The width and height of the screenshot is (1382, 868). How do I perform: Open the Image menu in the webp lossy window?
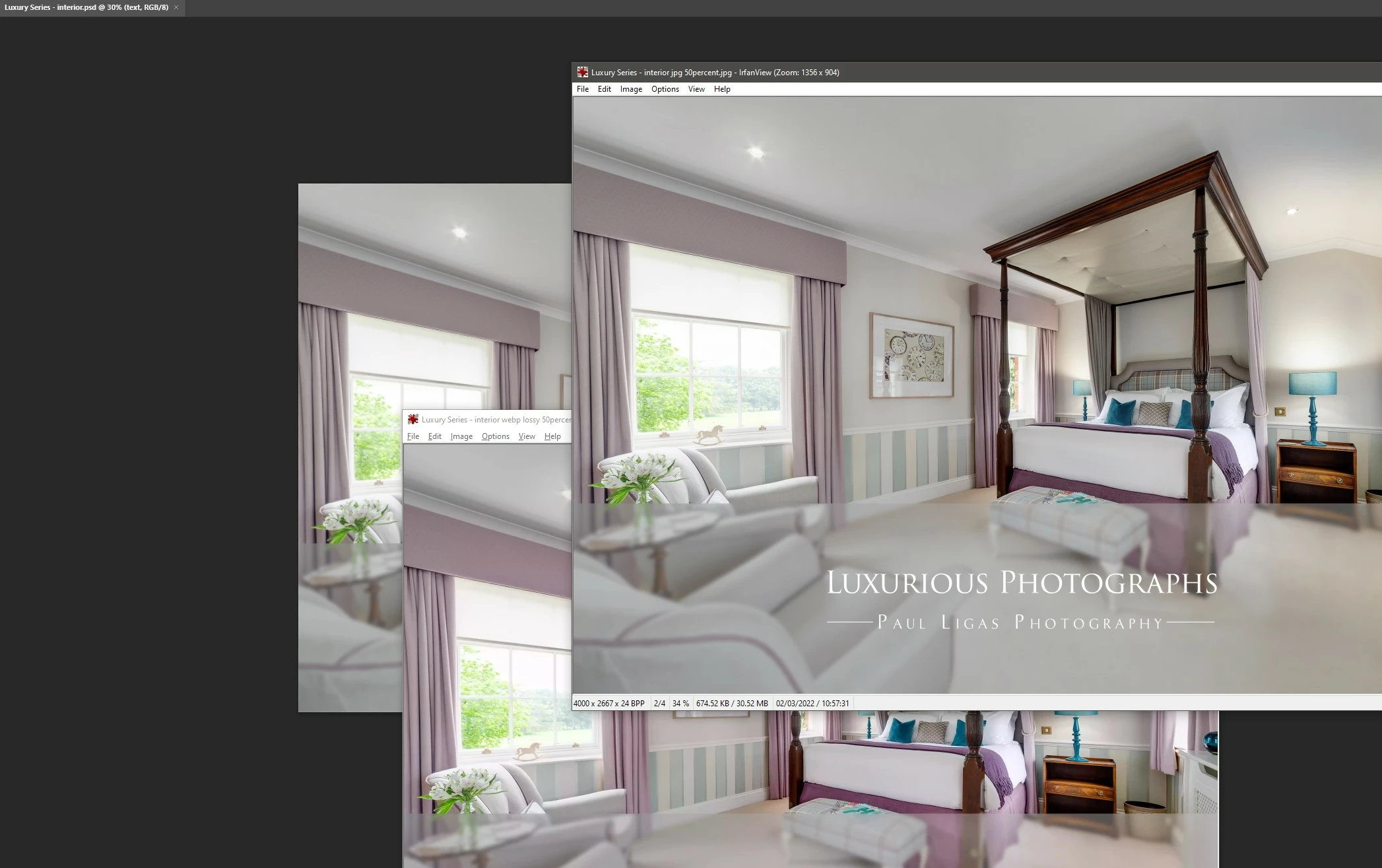click(461, 436)
